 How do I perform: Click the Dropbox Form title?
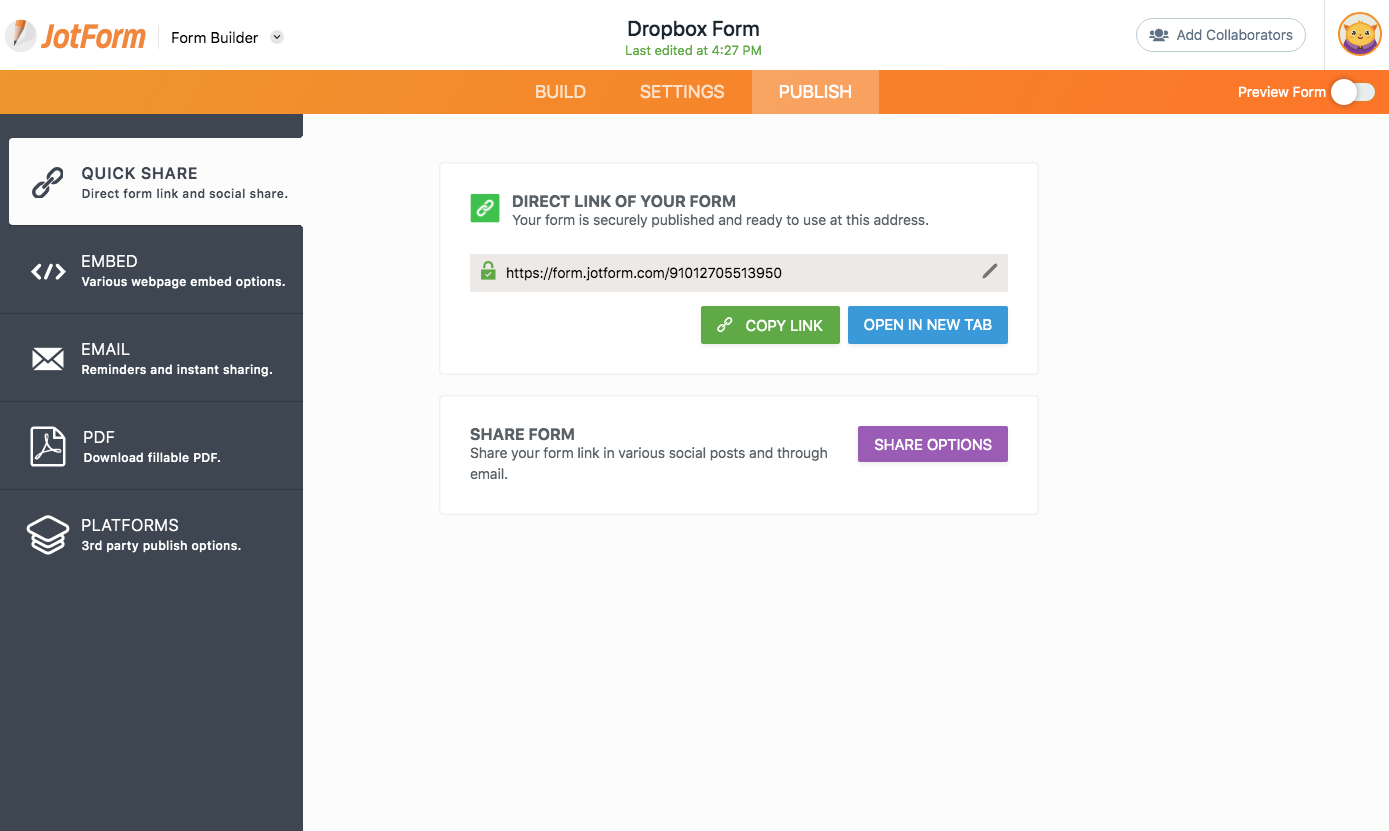click(693, 29)
